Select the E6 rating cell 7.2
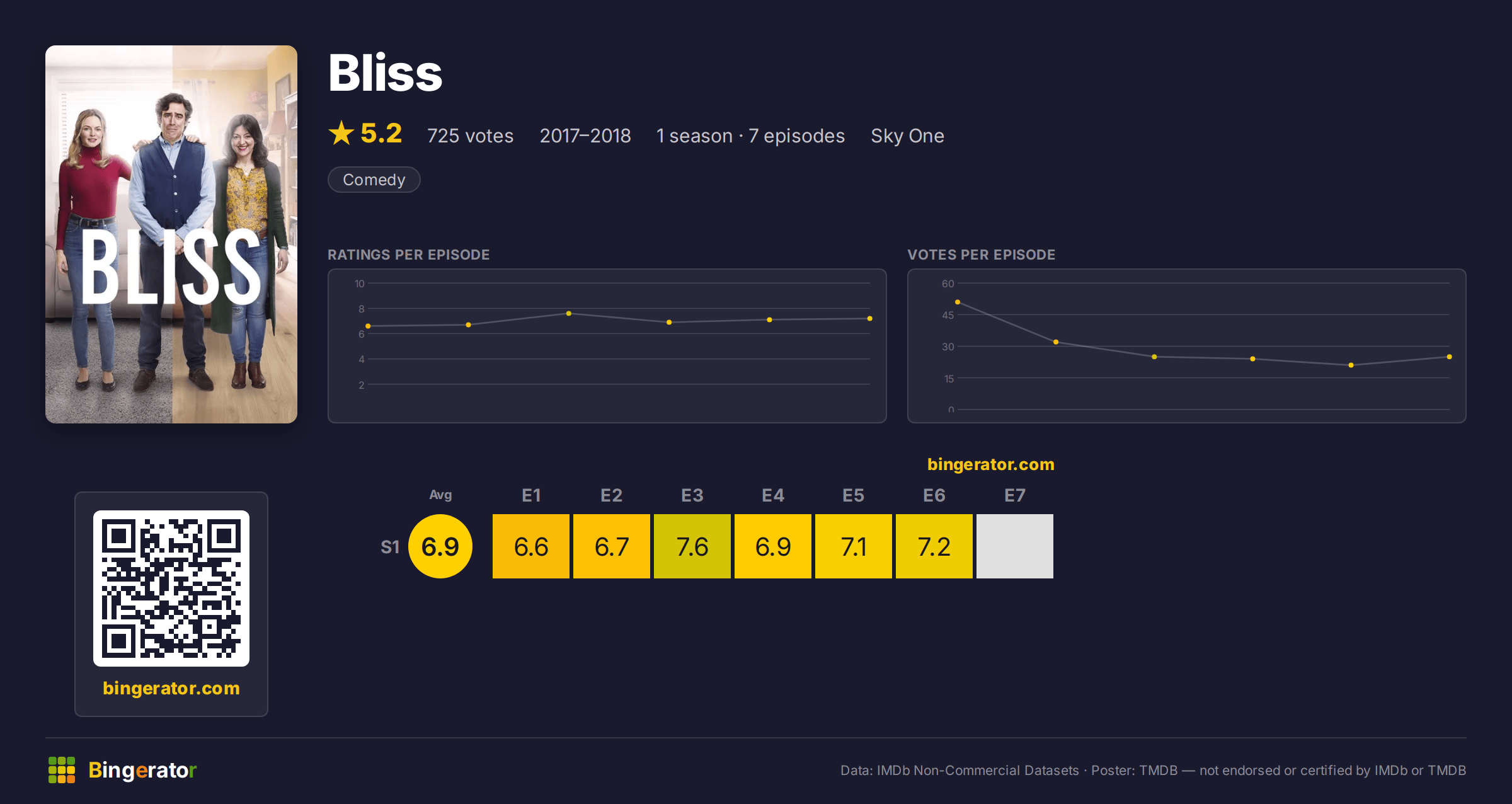1512x804 pixels. tap(934, 546)
